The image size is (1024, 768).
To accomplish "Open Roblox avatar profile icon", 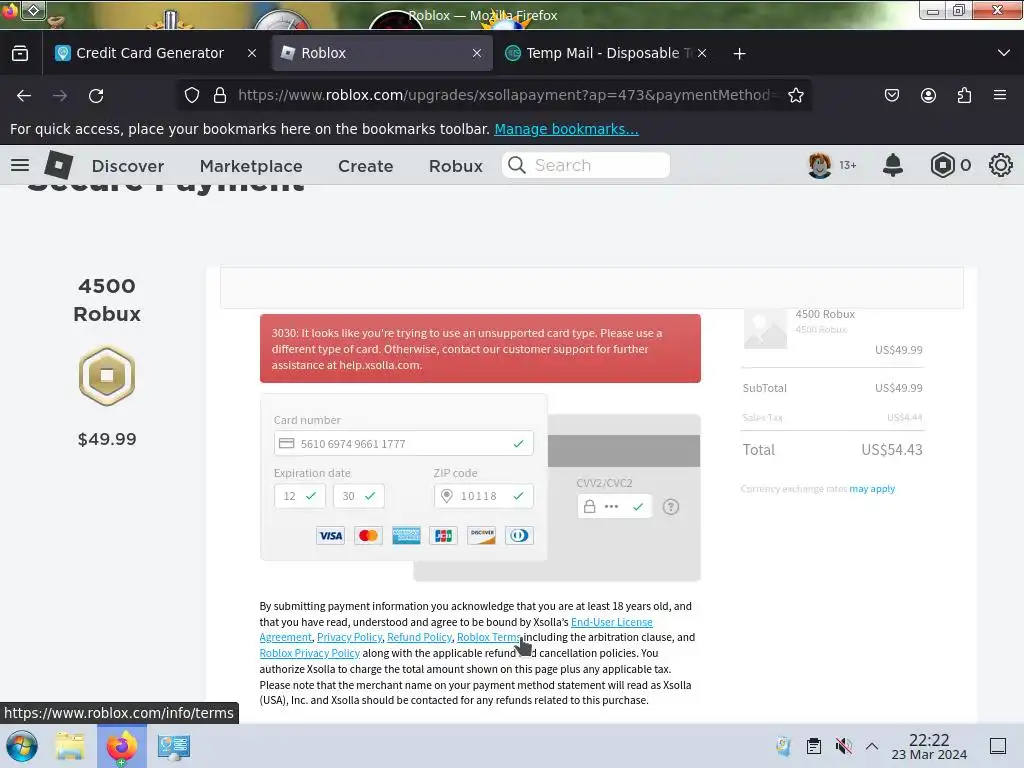I will click(820, 165).
